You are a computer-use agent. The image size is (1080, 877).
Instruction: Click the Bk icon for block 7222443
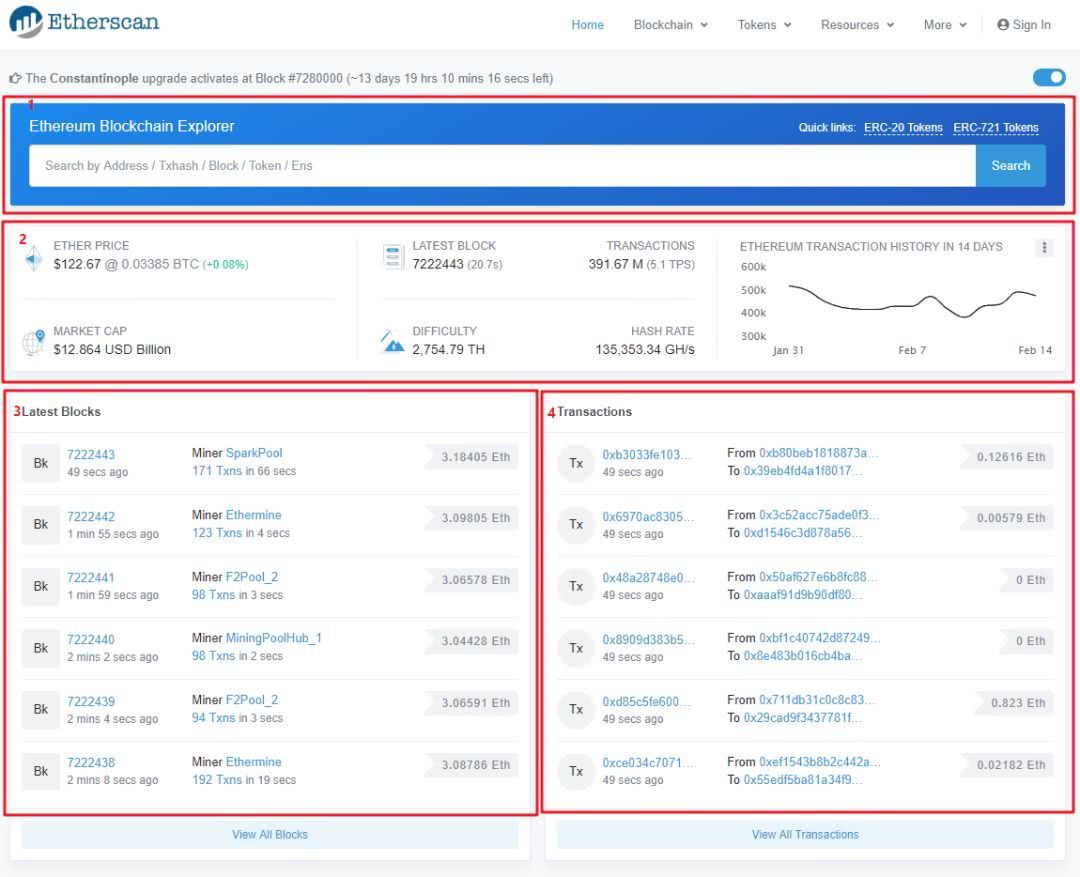tap(41, 463)
